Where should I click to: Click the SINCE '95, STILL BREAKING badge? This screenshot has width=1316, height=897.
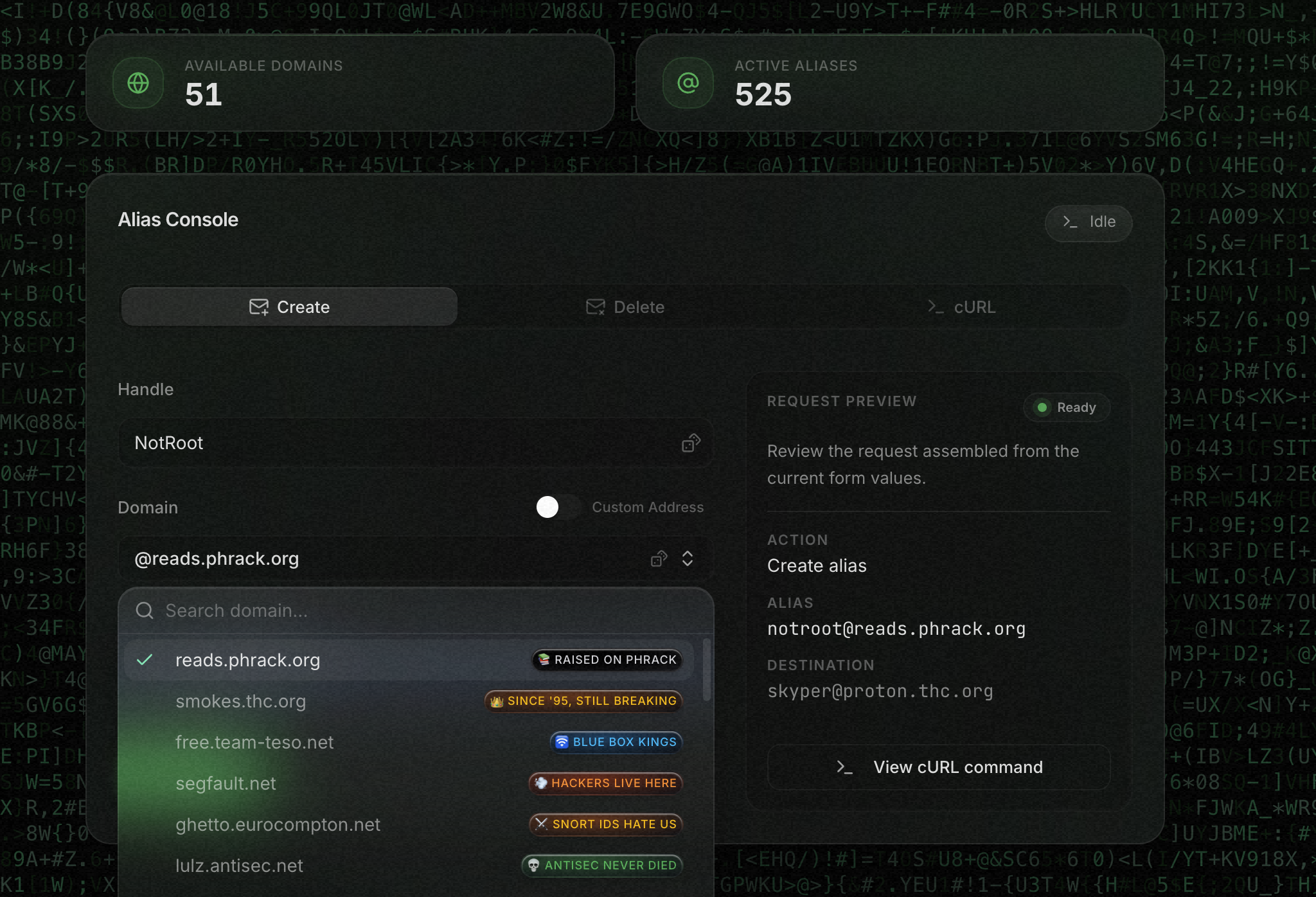(583, 701)
